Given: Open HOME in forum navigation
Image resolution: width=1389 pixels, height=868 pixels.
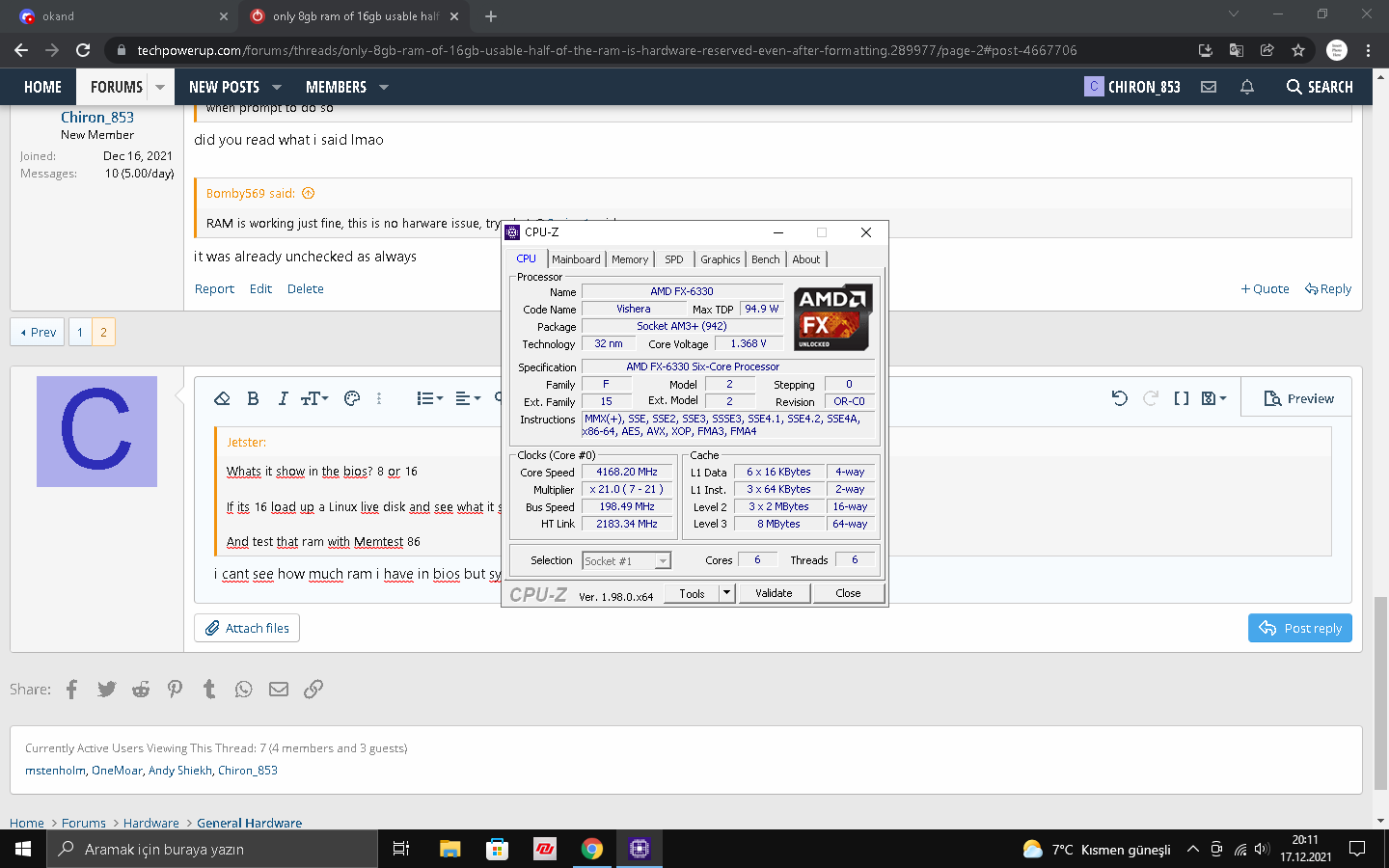Looking at the screenshot, I should [42, 87].
